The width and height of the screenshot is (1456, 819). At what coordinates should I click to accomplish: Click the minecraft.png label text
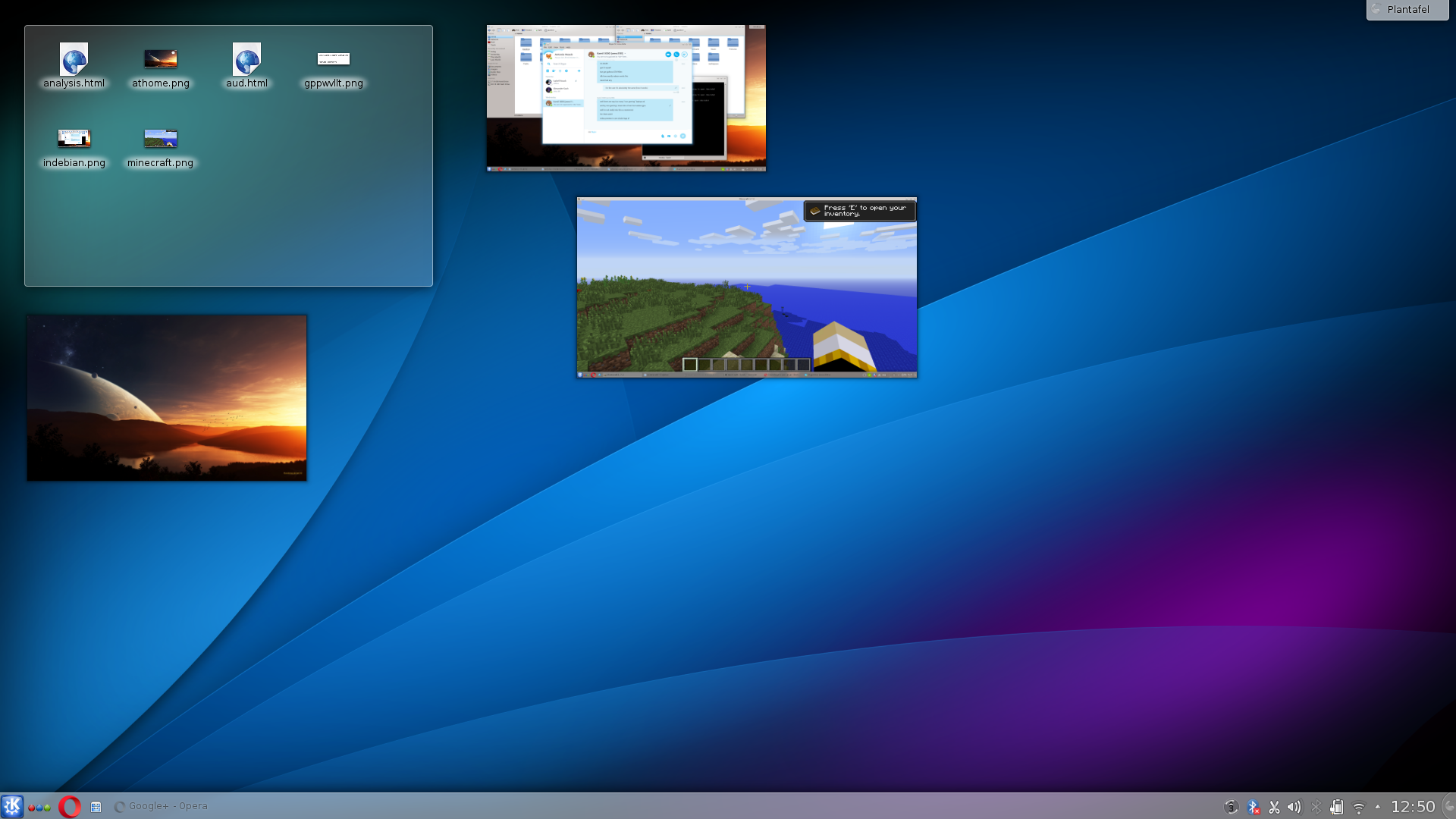click(160, 163)
